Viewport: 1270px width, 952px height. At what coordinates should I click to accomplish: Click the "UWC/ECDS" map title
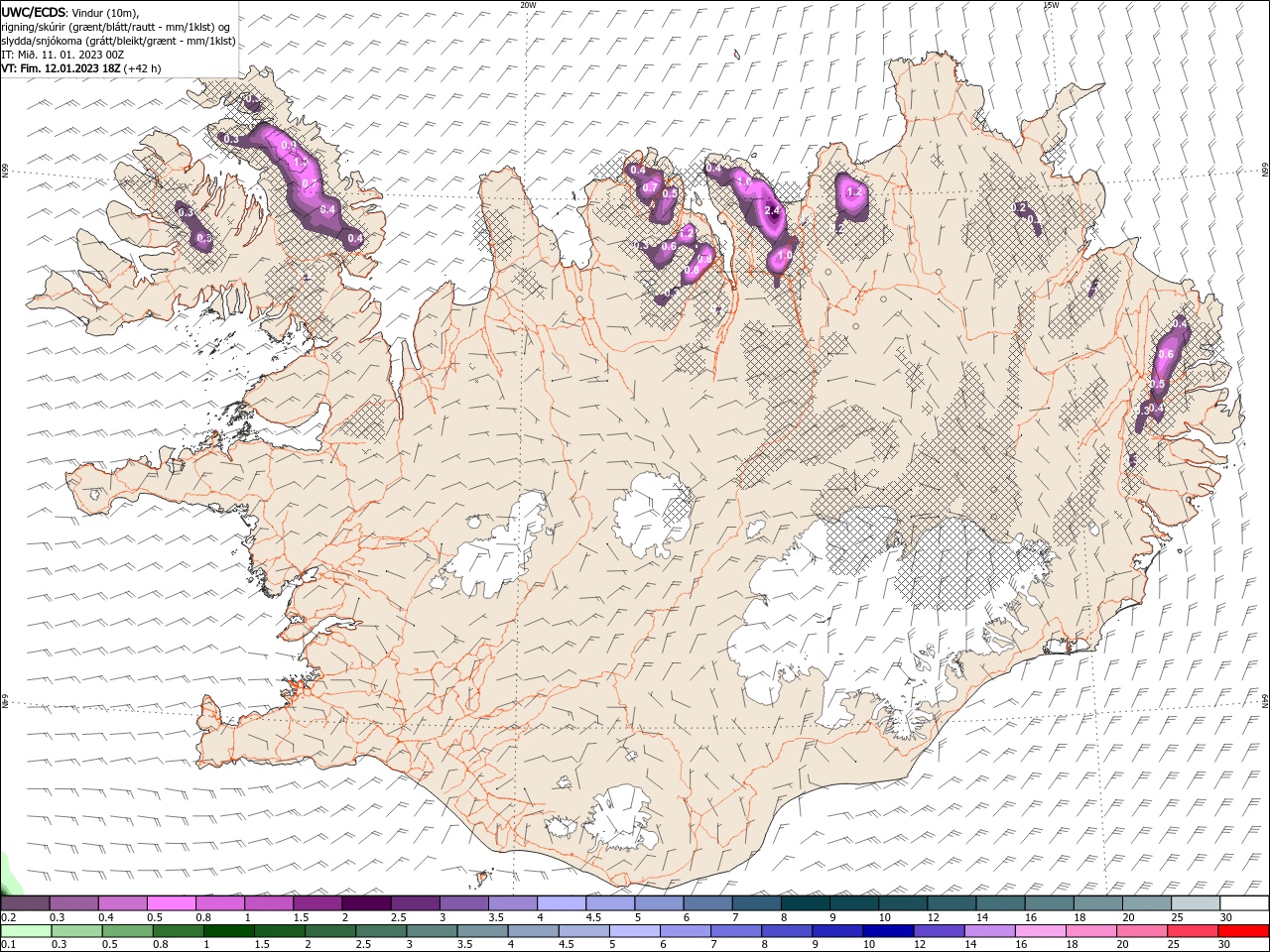pos(34,12)
